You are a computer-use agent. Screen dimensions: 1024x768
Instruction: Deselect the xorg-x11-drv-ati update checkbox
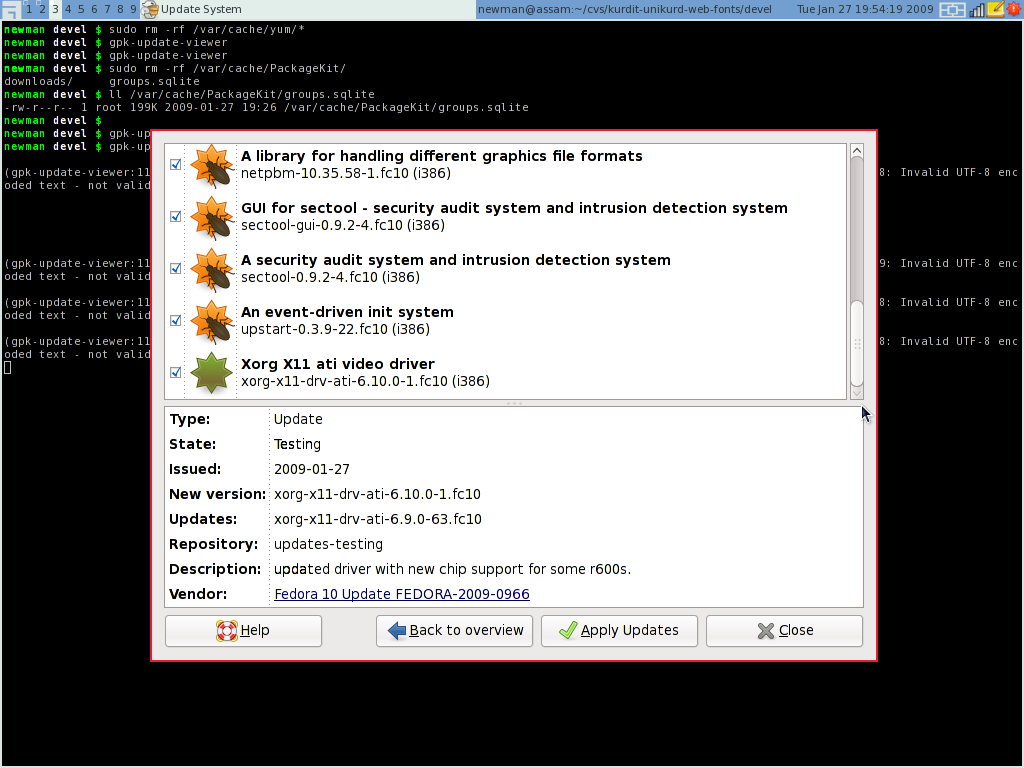176,373
